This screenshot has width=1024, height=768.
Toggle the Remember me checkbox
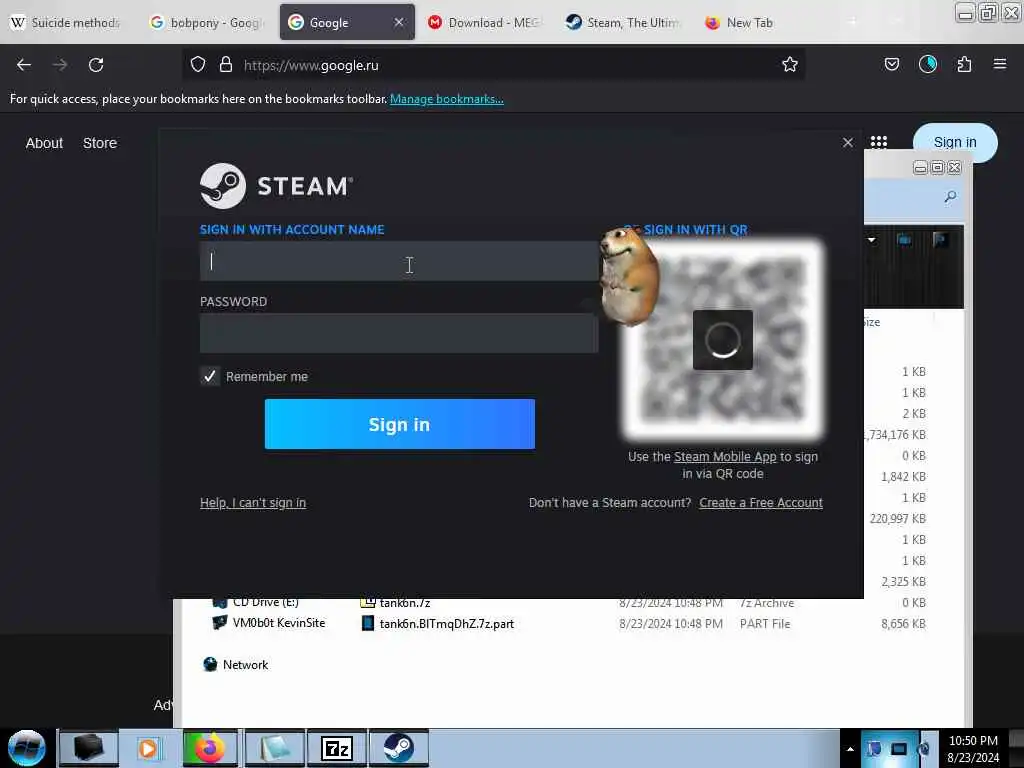point(210,376)
